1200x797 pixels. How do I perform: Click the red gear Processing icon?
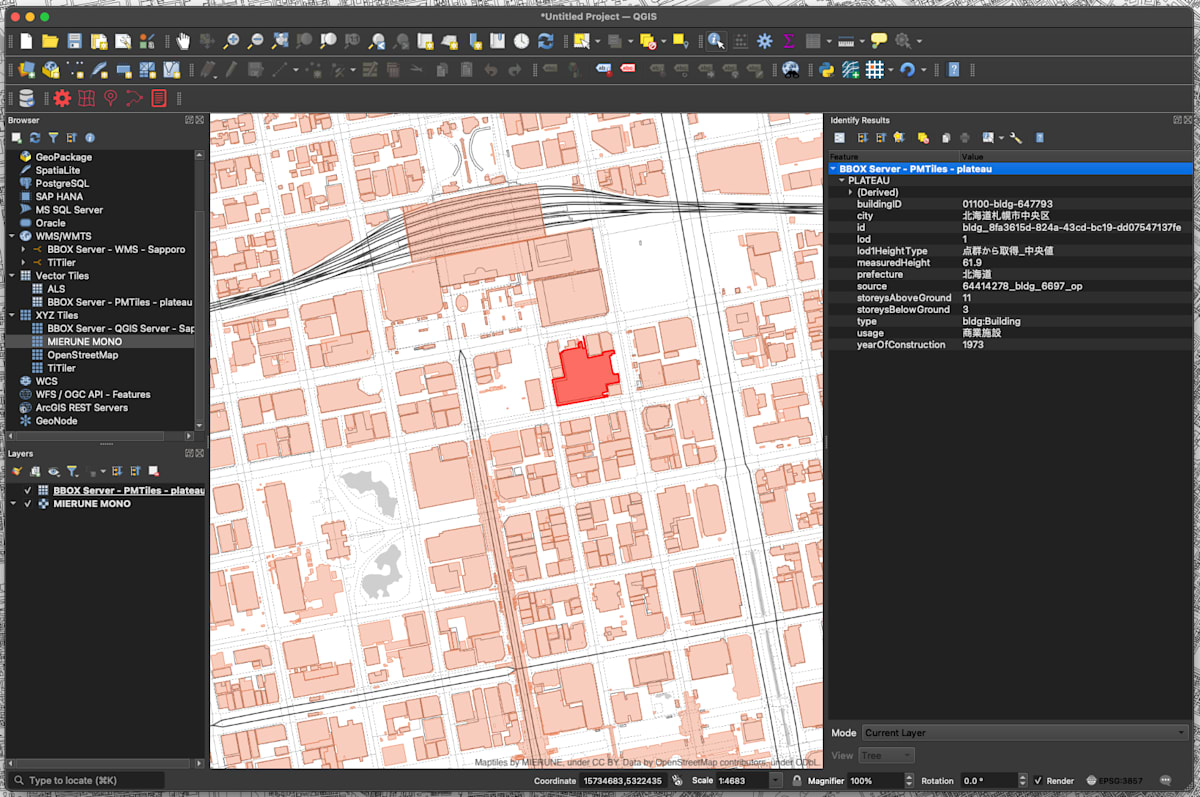coord(62,98)
